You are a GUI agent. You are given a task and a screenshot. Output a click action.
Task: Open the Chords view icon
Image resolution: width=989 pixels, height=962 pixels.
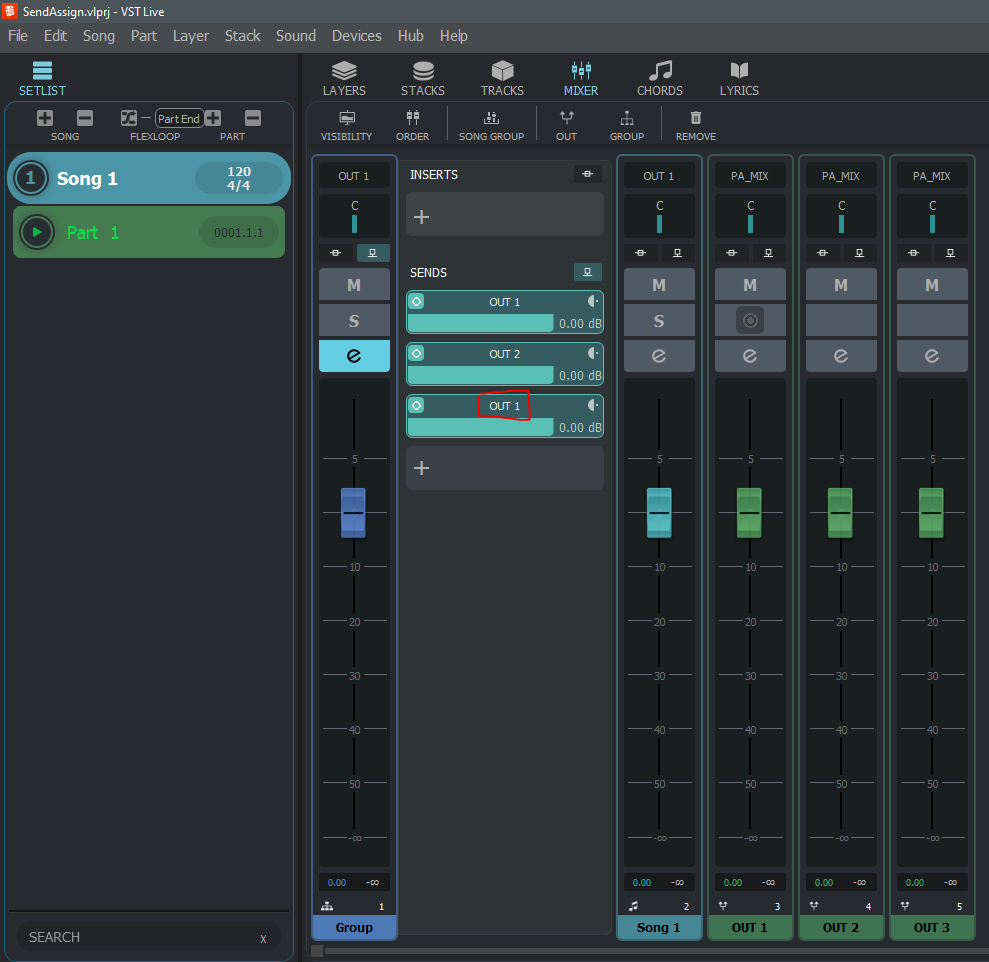(660, 71)
